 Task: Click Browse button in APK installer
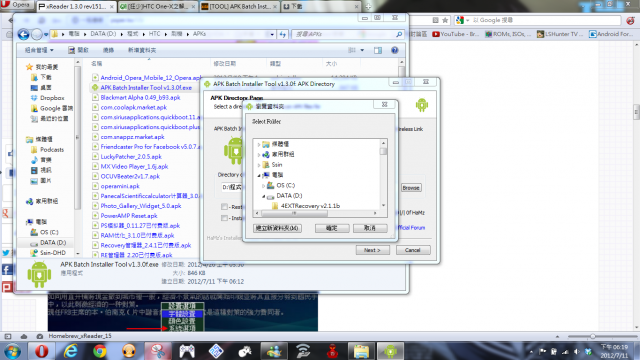[411, 188]
